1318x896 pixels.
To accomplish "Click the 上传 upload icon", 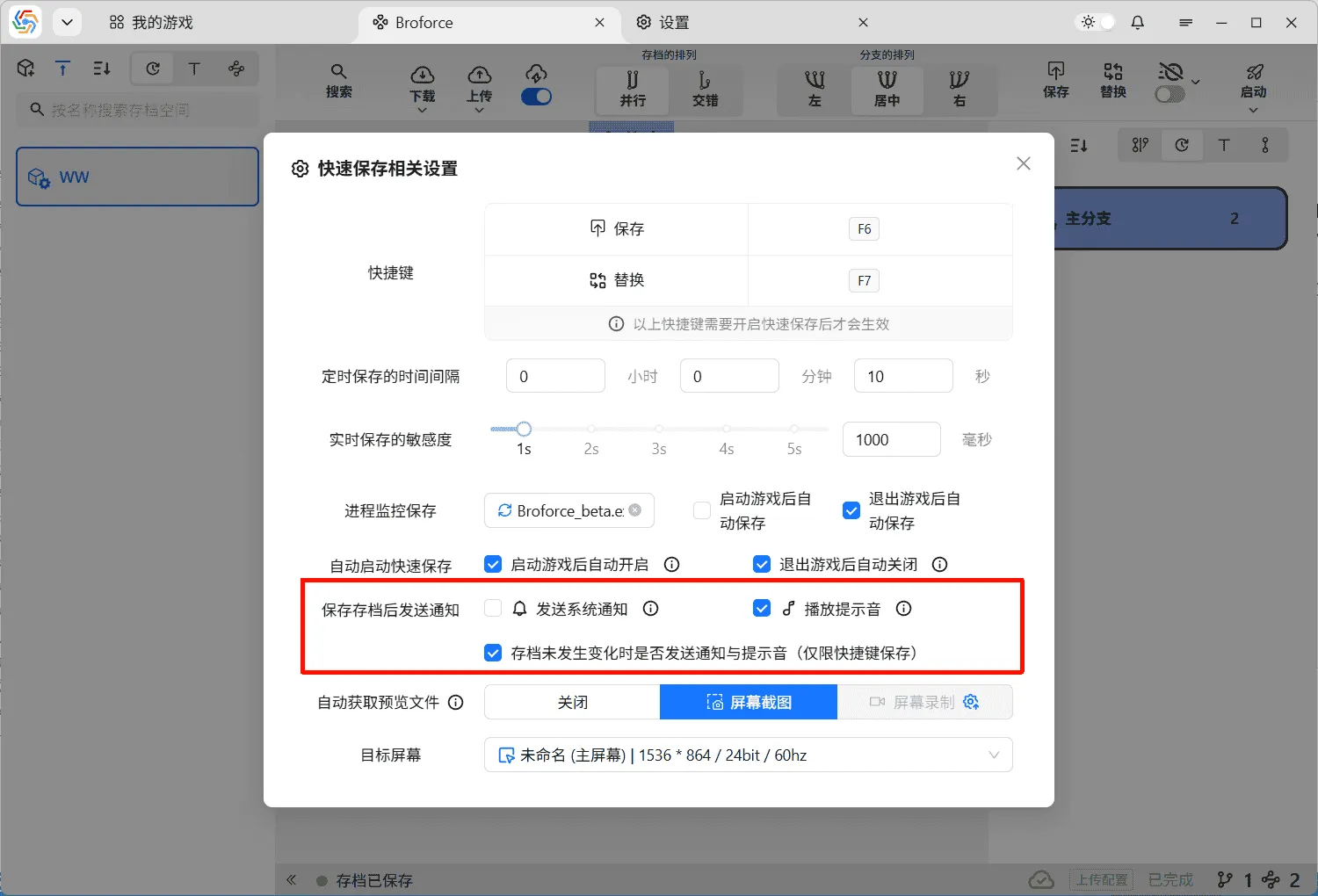I will click(x=479, y=75).
